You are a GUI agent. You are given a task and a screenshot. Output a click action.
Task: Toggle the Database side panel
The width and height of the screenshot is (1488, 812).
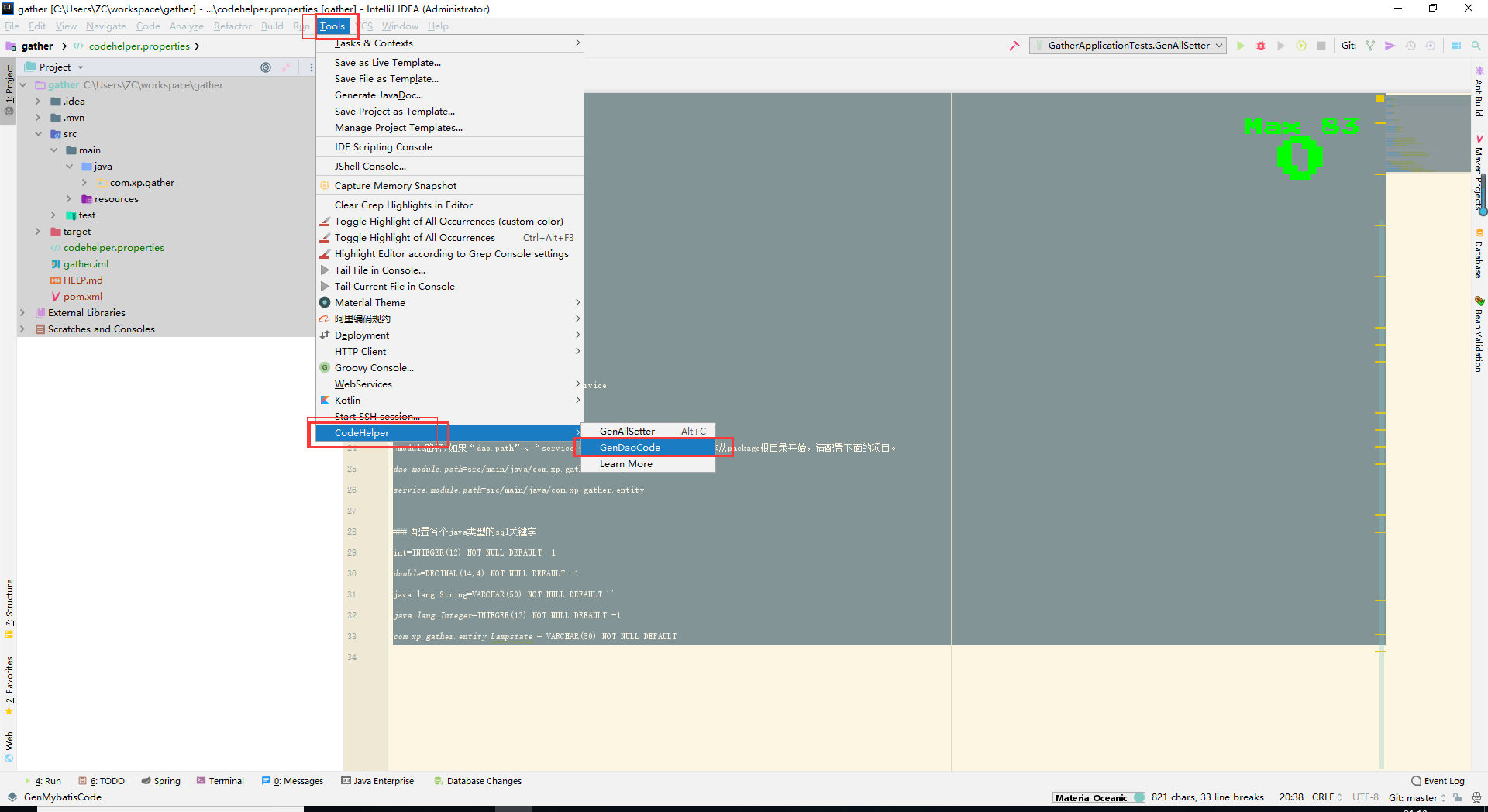1479,254
